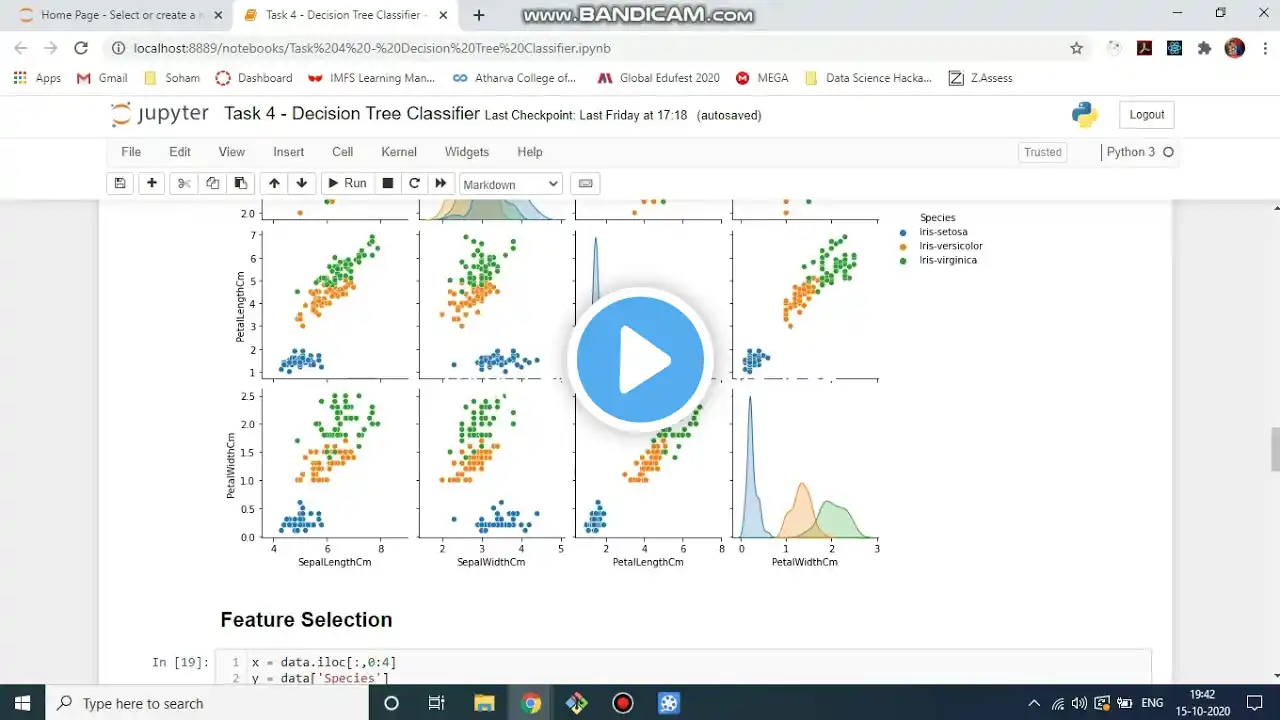
Task: Open the Data Science Hacka... bookmark folder
Action: pyautogui.click(x=868, y=78)
